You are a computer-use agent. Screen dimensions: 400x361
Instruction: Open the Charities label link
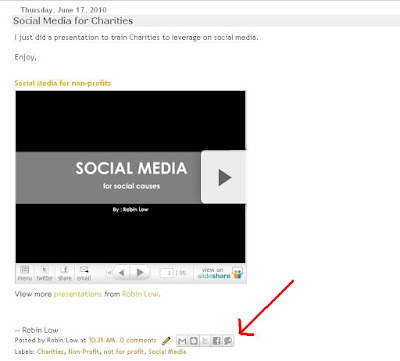coord(50,351)
